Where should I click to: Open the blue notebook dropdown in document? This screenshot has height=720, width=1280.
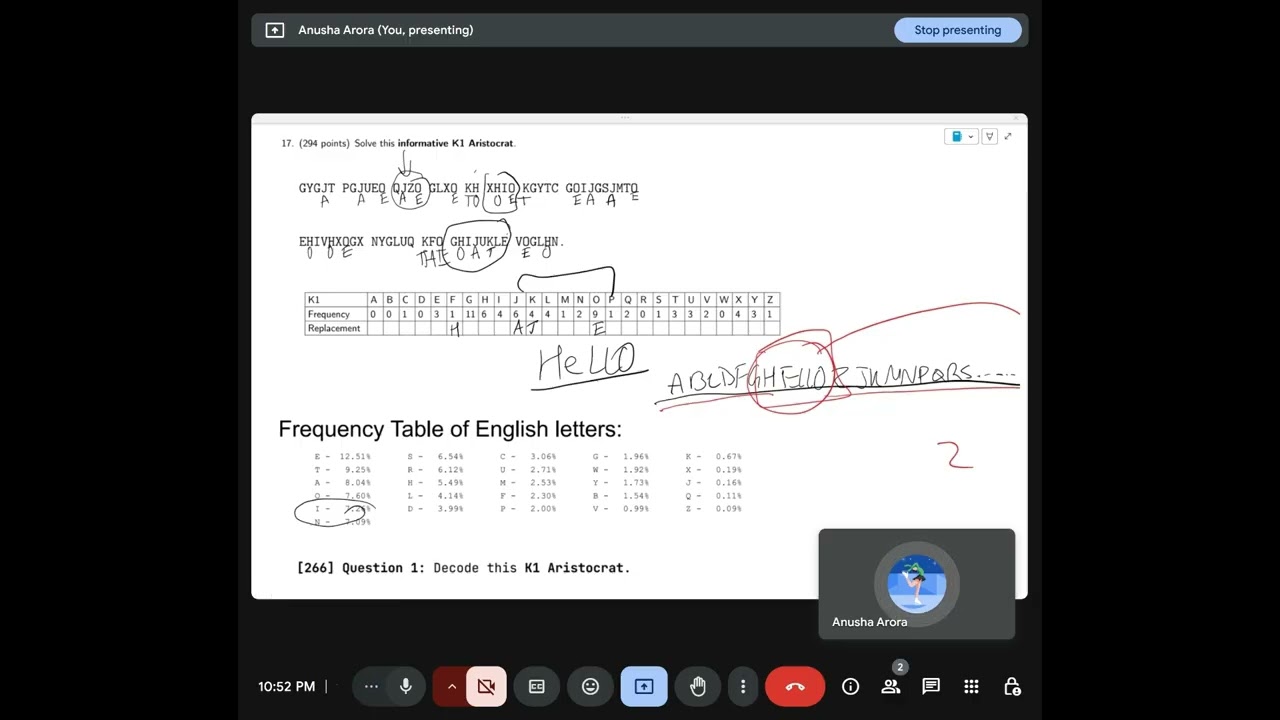962,137
